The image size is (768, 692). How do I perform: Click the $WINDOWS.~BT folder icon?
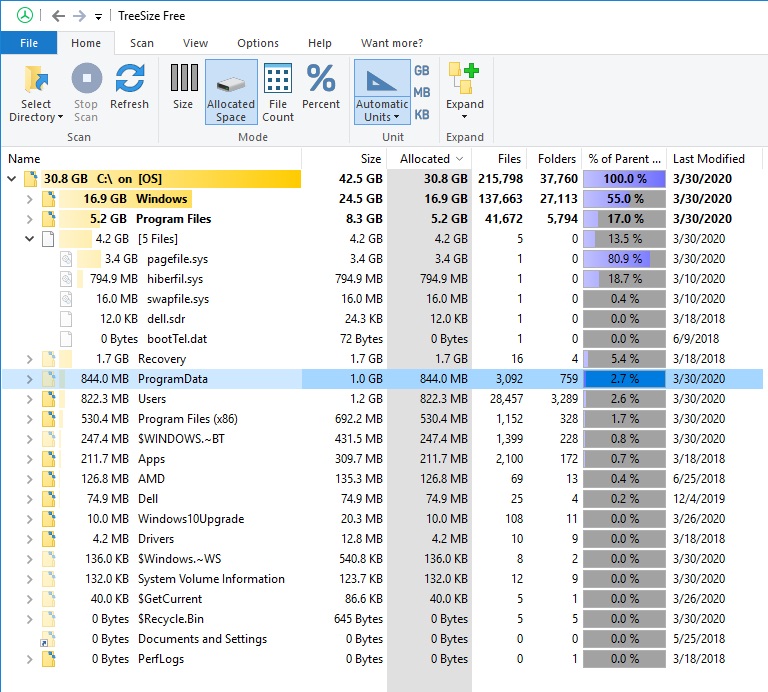48,439
